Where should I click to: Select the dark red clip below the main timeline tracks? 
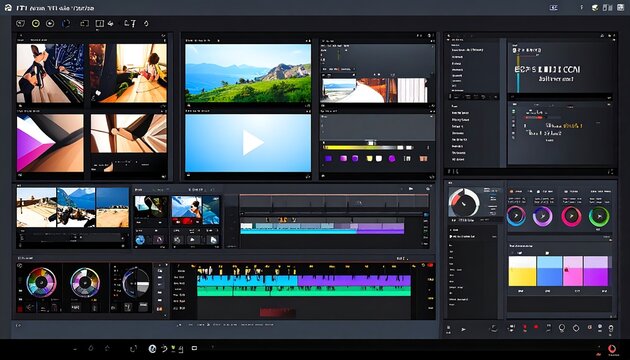coord(277,312)
